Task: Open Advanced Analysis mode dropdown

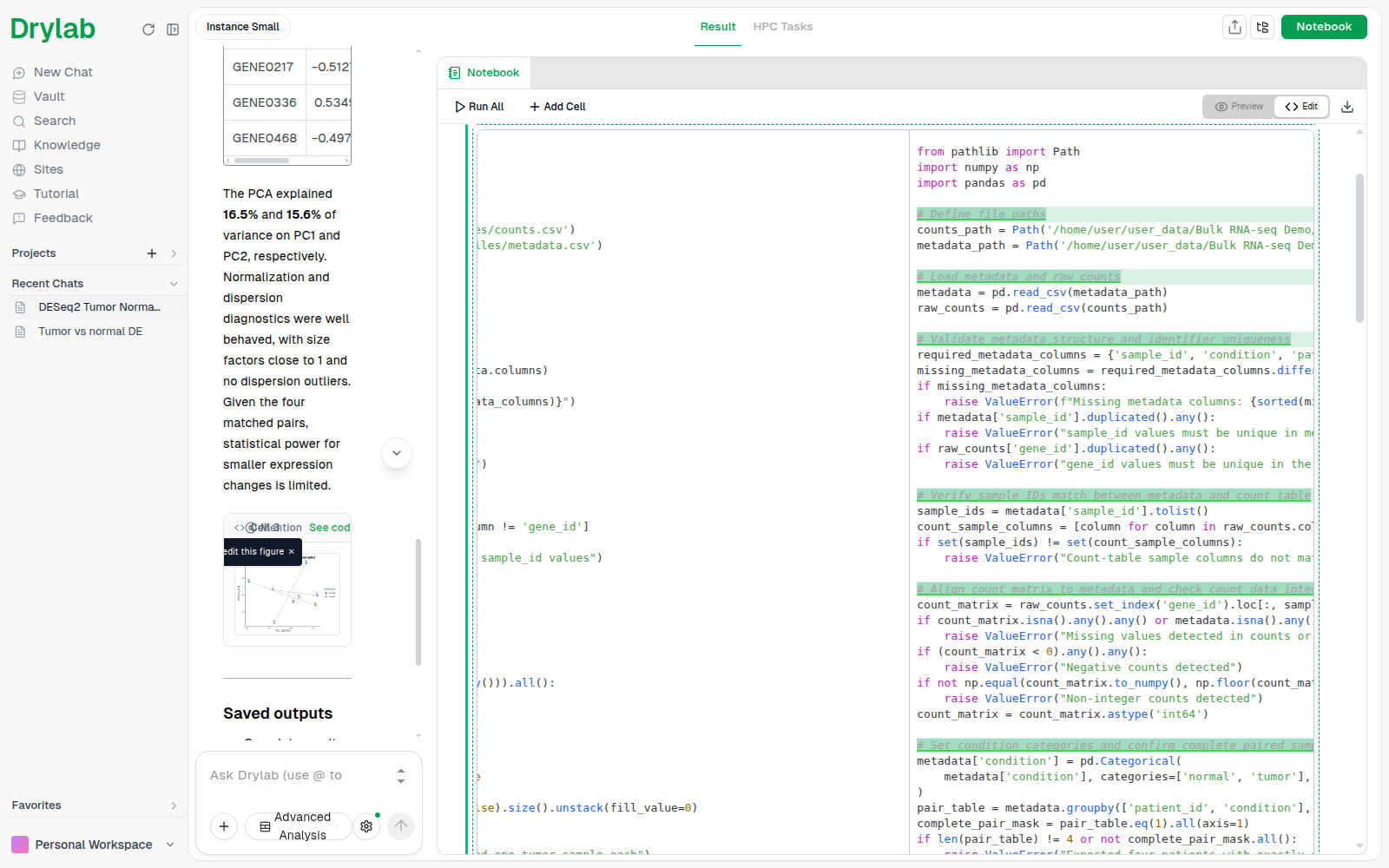Action: [x=298, y=826]
